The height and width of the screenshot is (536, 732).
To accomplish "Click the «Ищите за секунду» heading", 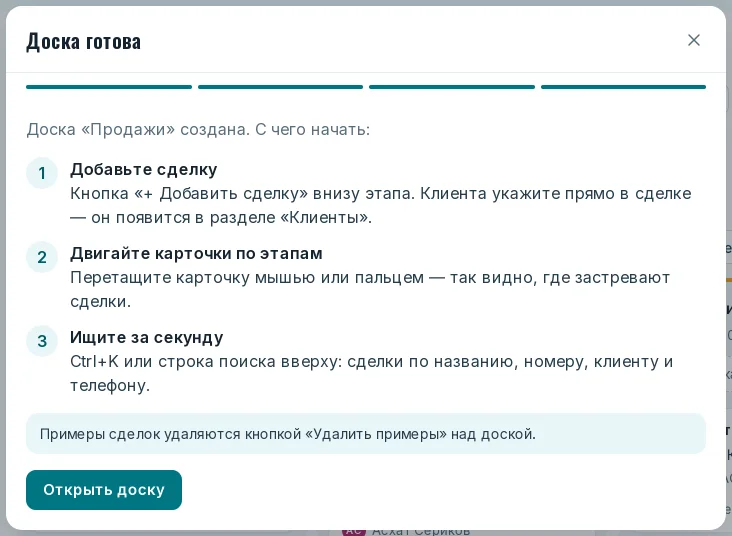I will (x=147, y=337).
